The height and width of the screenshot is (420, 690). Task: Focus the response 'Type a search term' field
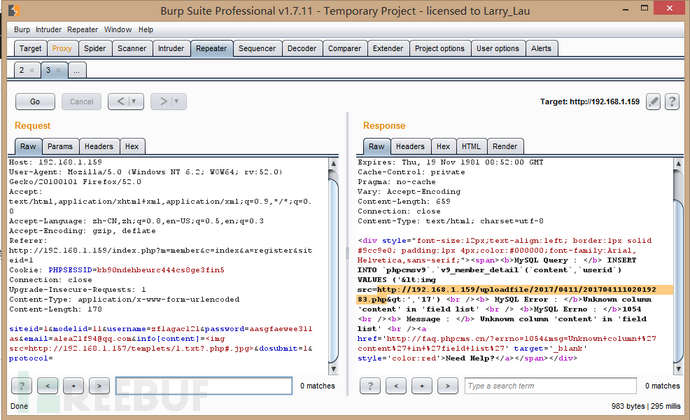click(x=551, y=386)
